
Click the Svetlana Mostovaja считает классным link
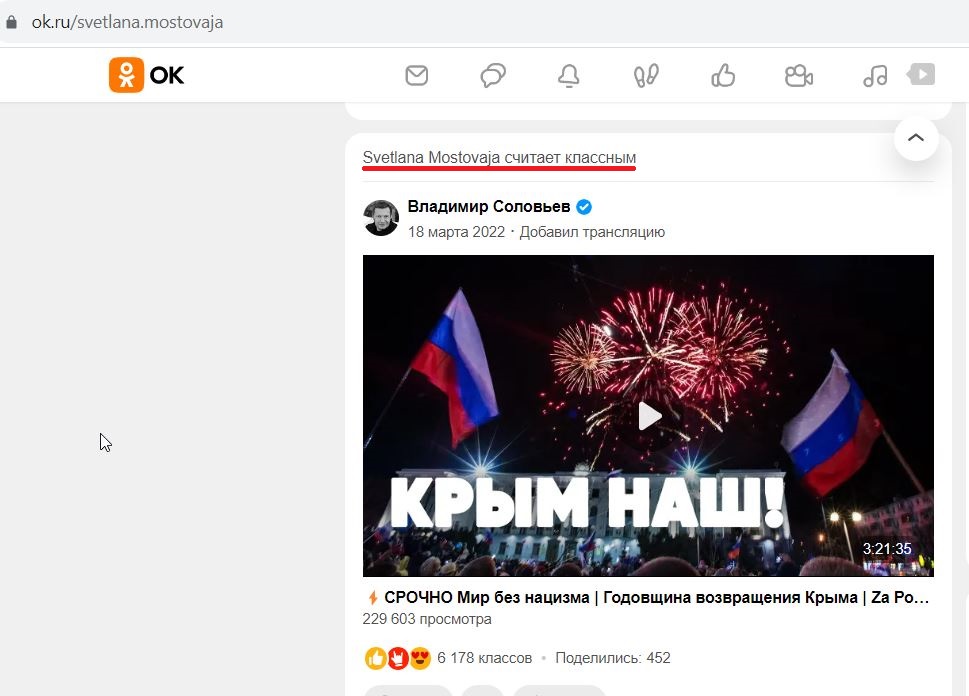[x=499, y=158]
